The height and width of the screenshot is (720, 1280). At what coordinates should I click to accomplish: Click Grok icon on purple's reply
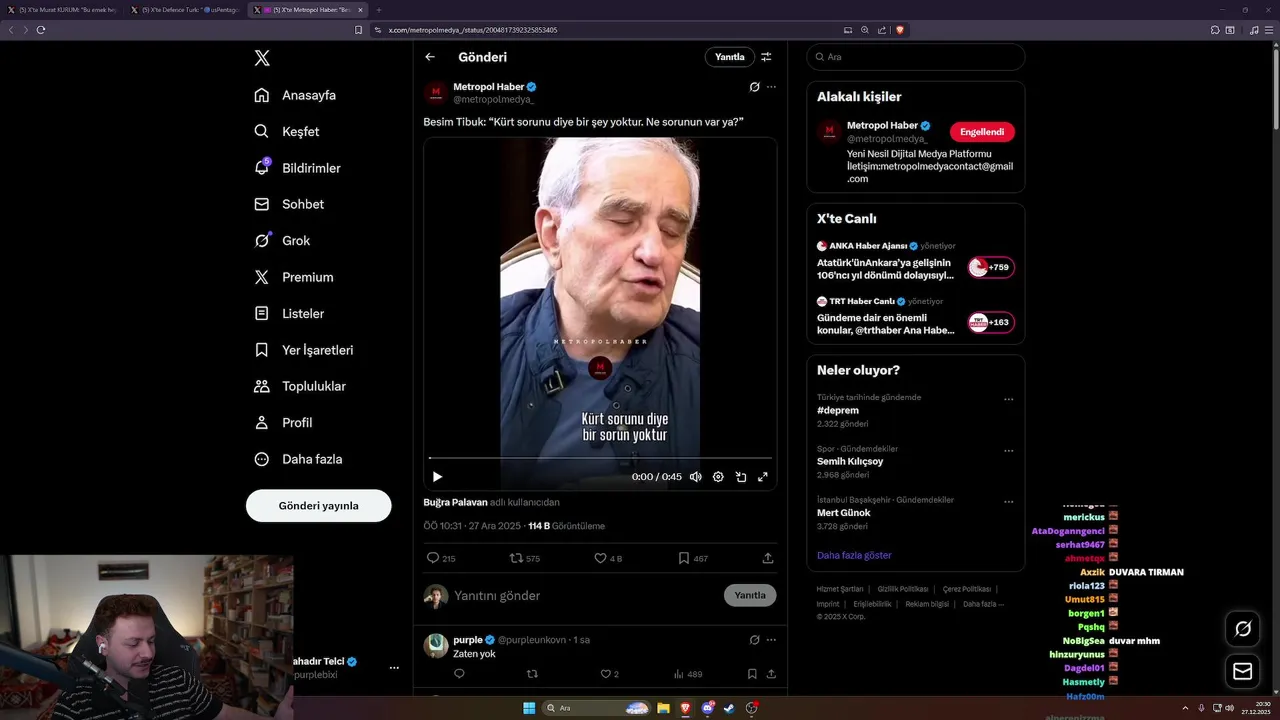(755, 640)
